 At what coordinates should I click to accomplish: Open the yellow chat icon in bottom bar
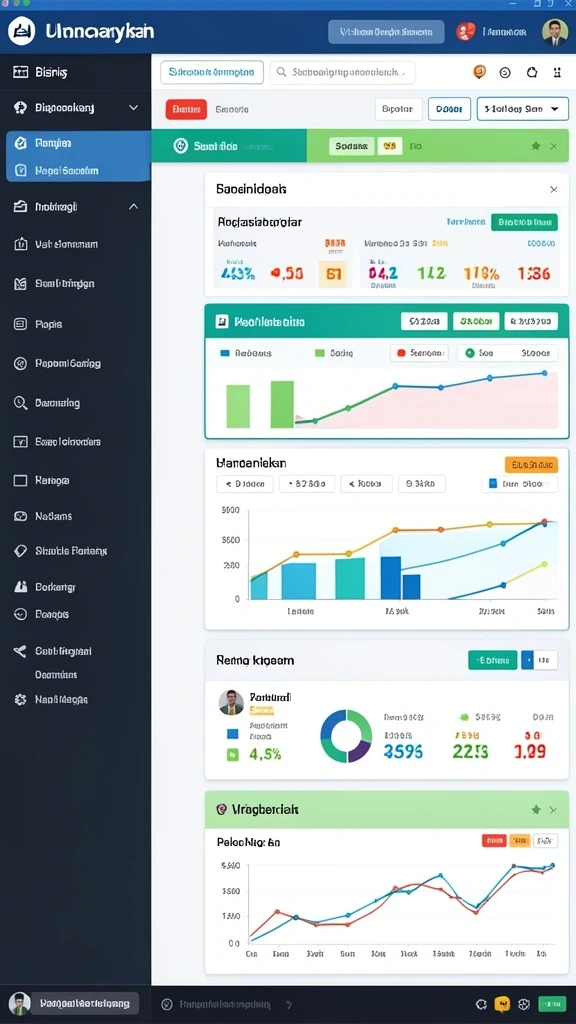[502, 1004]
